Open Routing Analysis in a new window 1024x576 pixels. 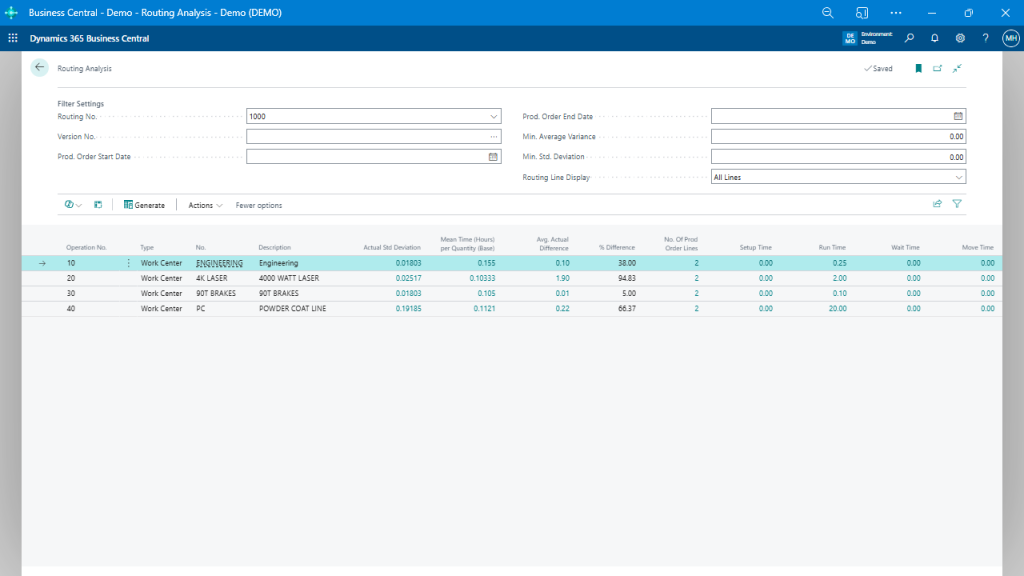(x=937, y=67)
